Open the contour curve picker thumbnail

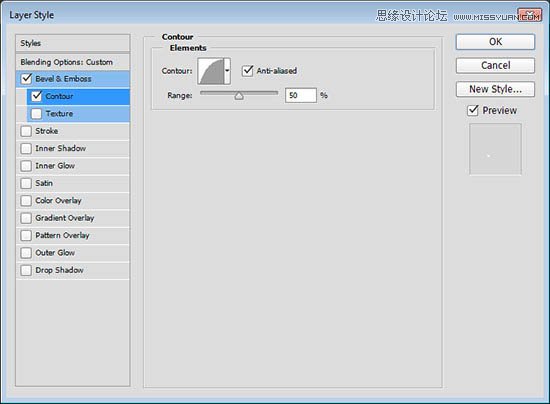[210, 71]
